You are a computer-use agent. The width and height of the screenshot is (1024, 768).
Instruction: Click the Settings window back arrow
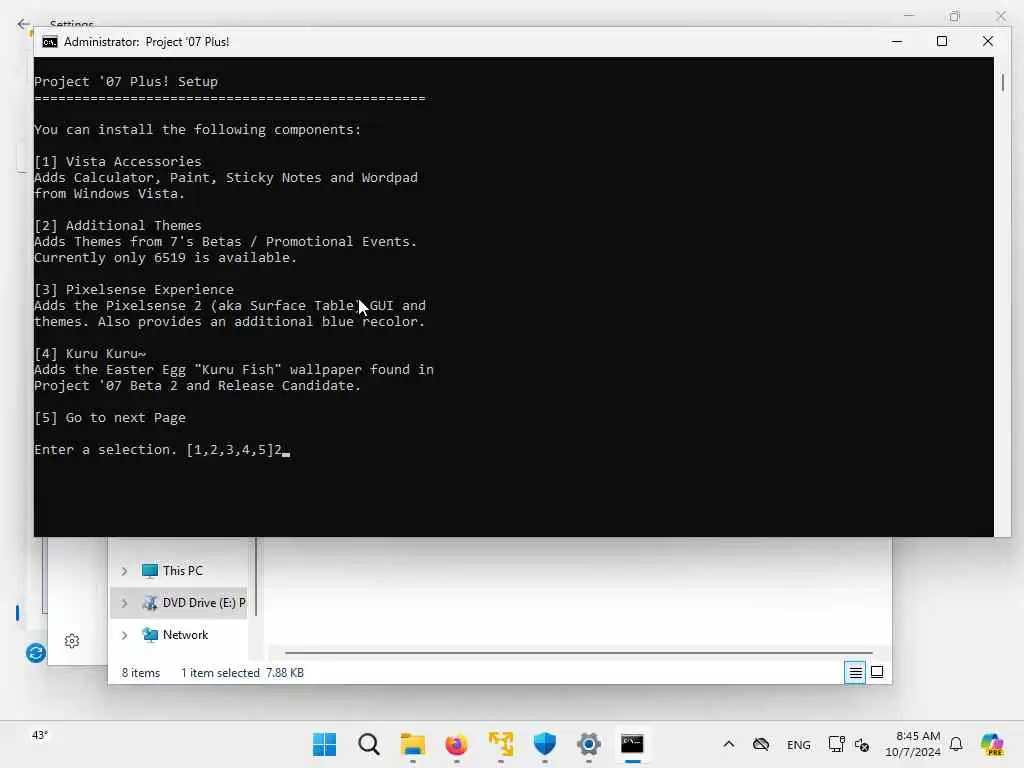[24, 24]
